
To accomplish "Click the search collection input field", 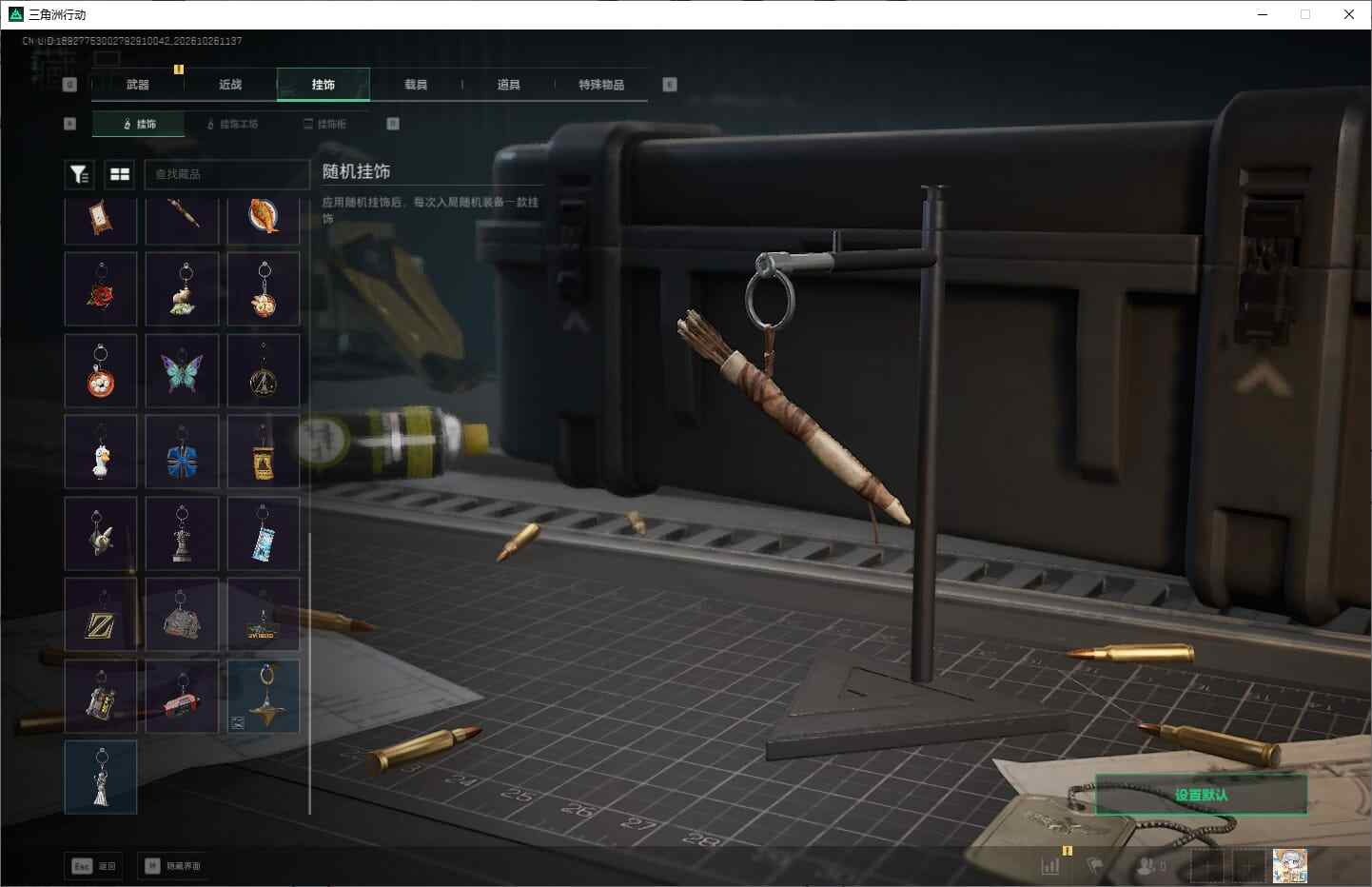I will 226,174.
